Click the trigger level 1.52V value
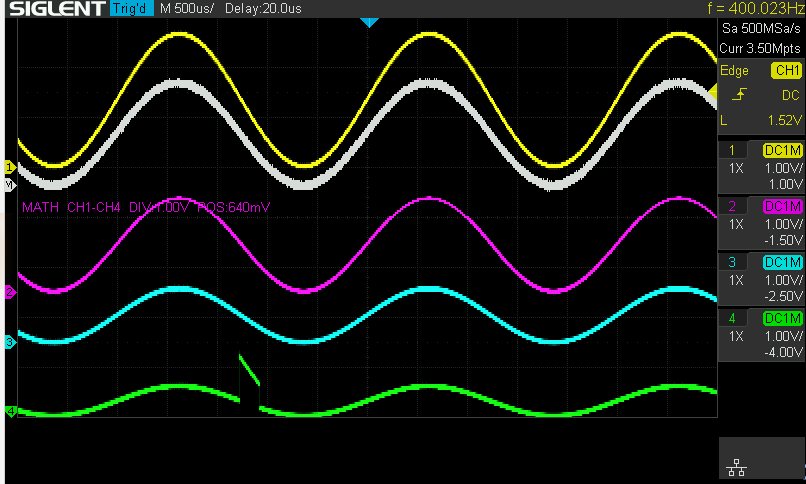Image resolution: width=806 pixels, height=484 pixels. tap(784, 120)
